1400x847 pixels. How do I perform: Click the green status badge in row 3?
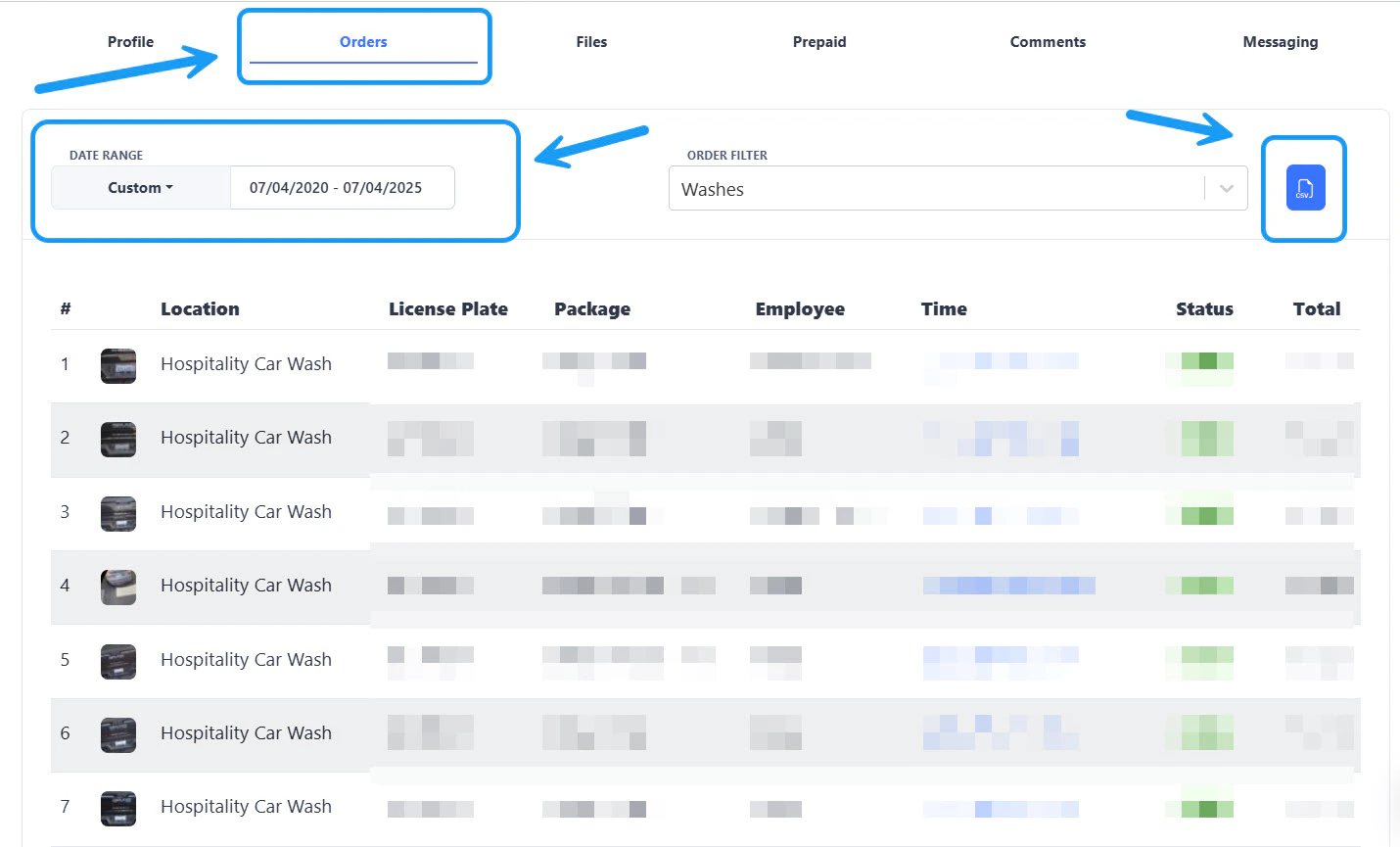coord(1199,515)
